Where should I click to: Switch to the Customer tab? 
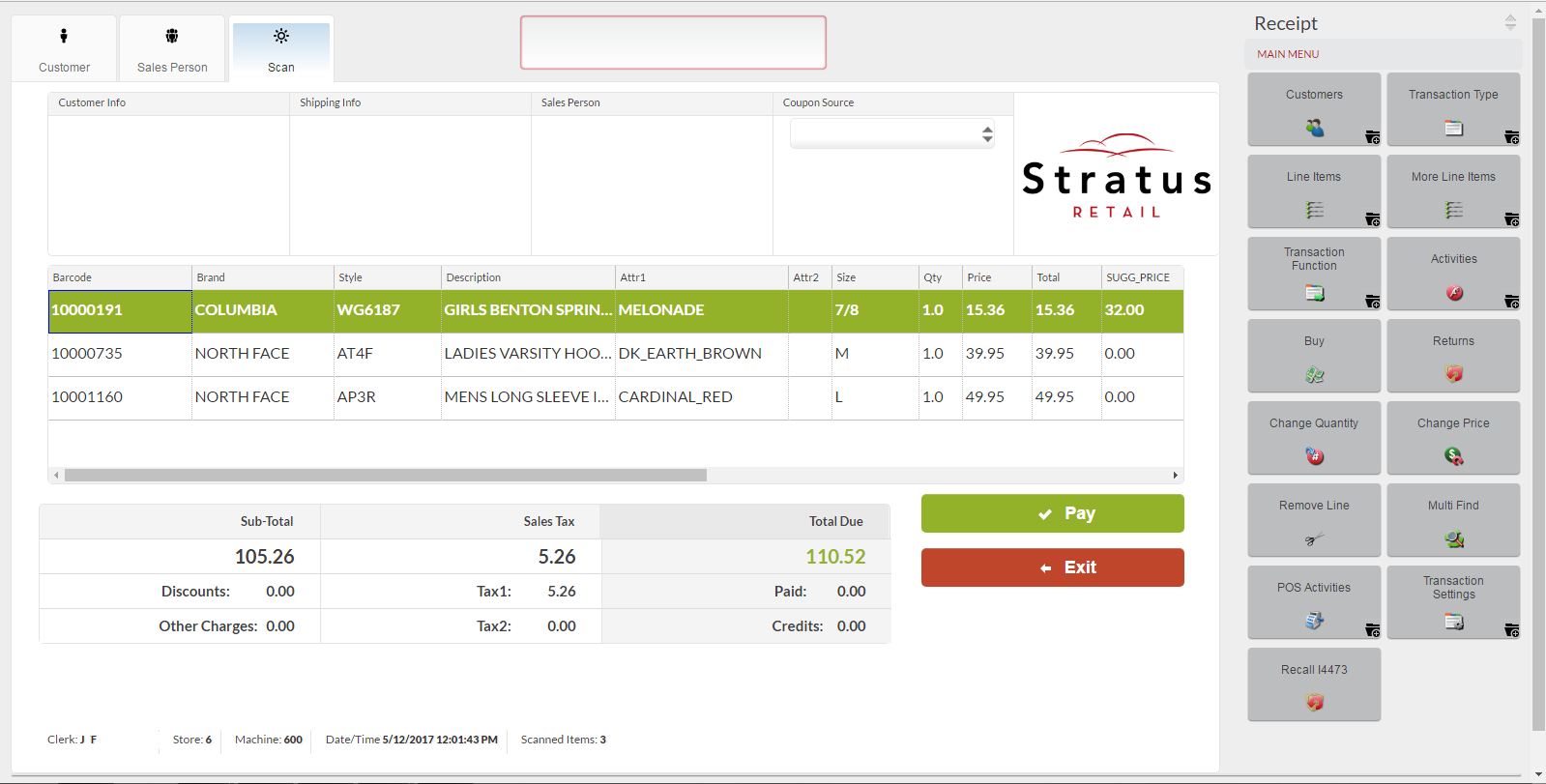[x=64, y=49]
